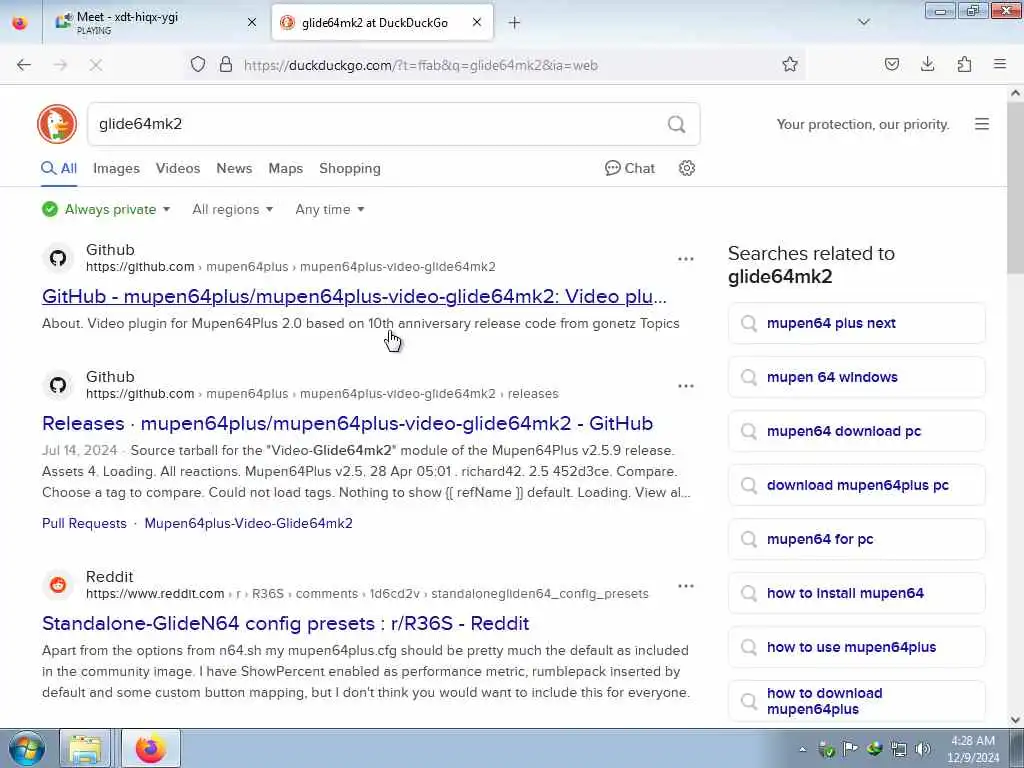Open the Firefox application hamburger menu
Viewport: 1024px width, 768px height.
[x=1000, y=64]
